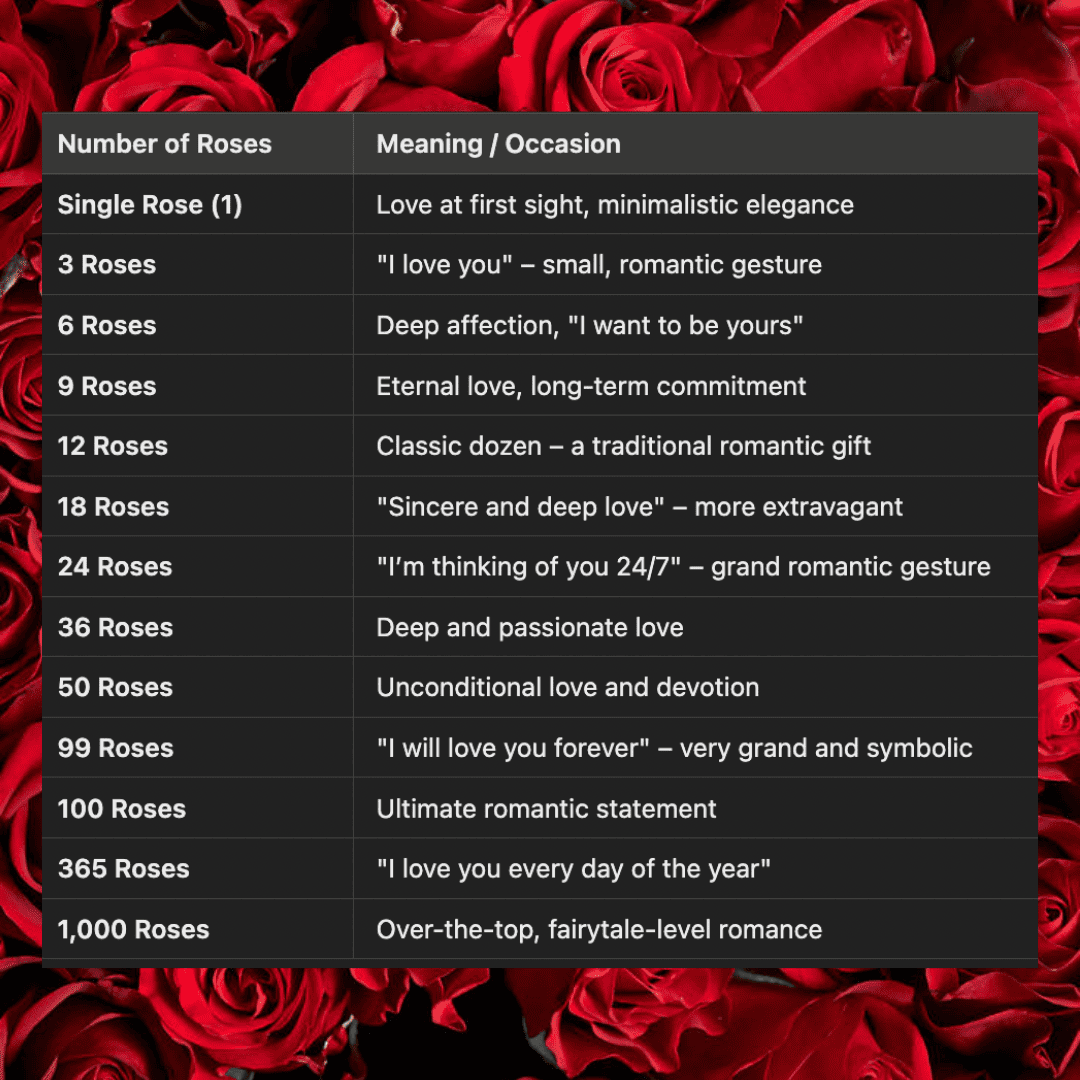Select the "24 Roses" cell
1080x1080 pixels.
[x=115, y=567]
